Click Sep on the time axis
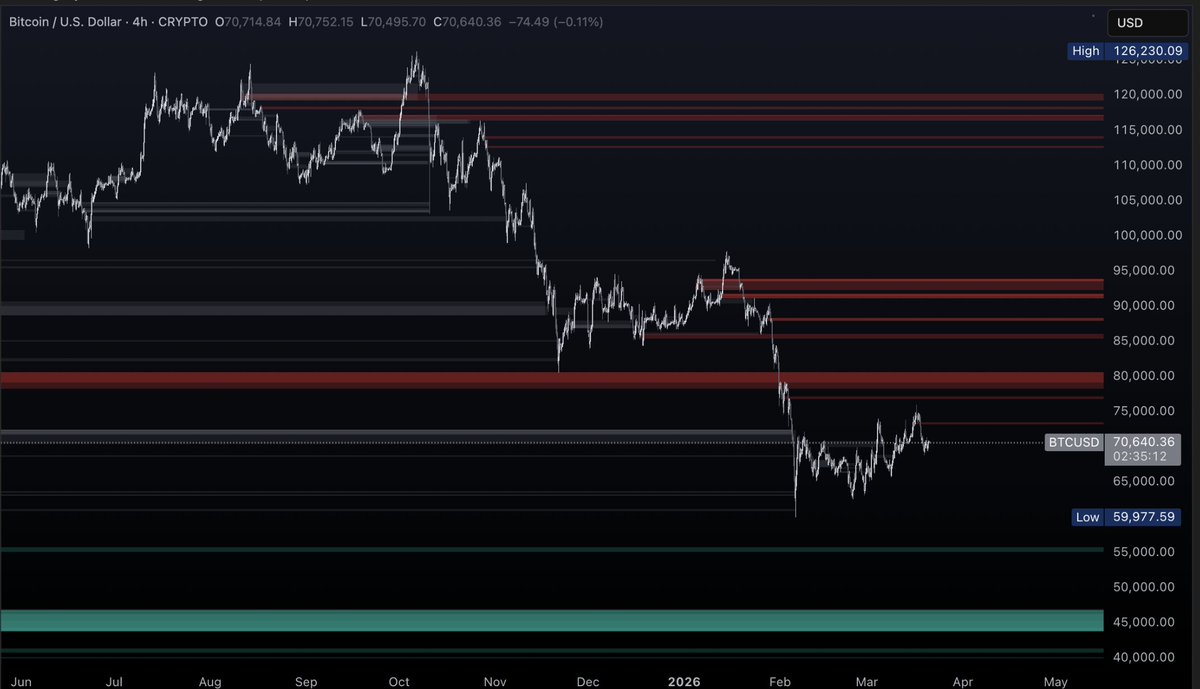 click(x=304, y=681)
